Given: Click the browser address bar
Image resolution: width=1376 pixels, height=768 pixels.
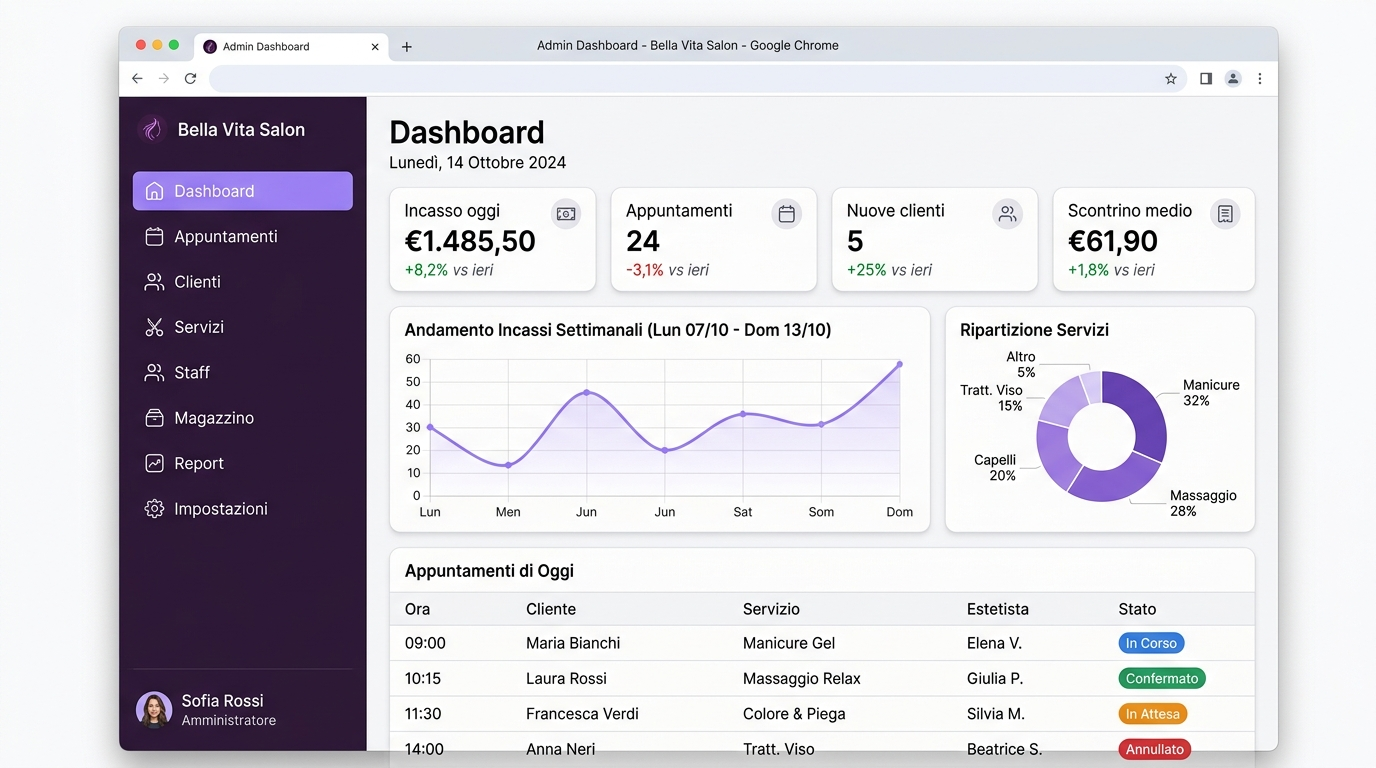Looking at the screenshot, I should pos(698,79).
